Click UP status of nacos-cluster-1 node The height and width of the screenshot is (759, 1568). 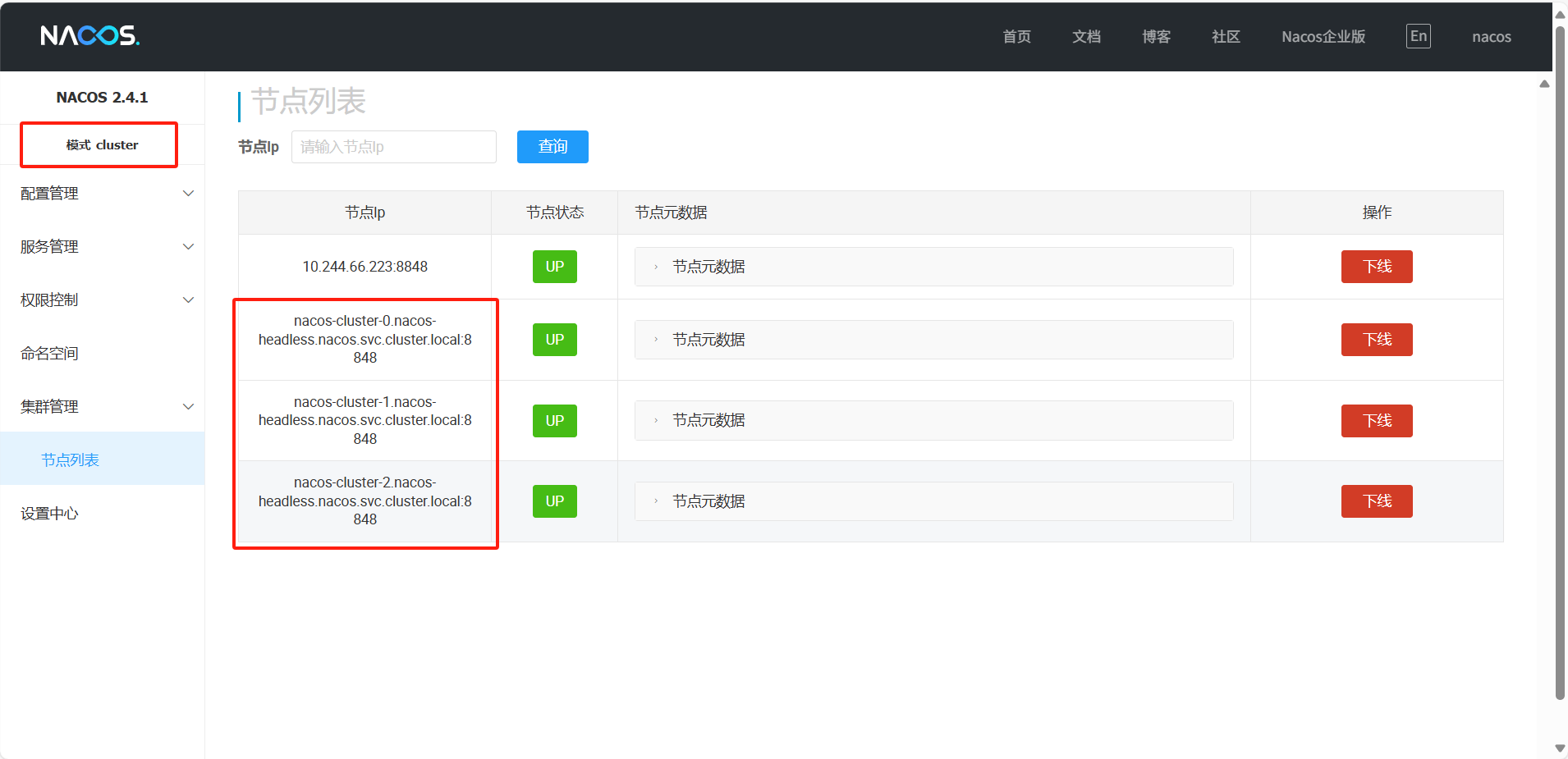click(x=555, y=421)
